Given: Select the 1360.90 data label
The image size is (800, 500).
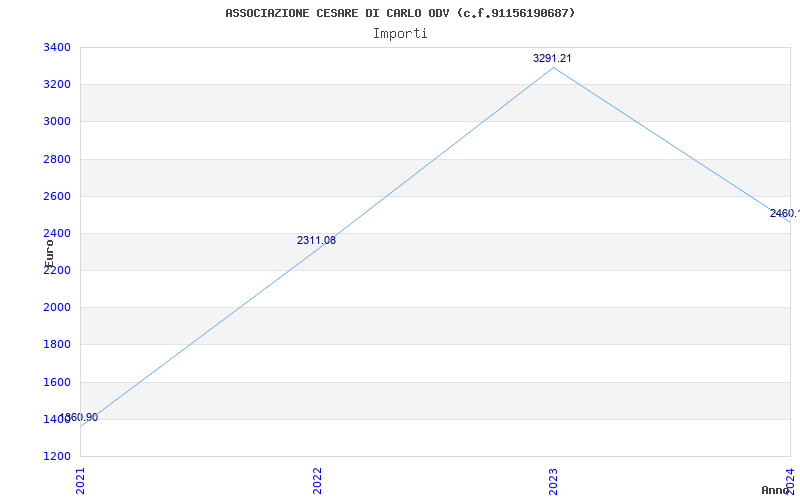Looking at the screenshot, I should pyautogui.click(x=79, y=417).
